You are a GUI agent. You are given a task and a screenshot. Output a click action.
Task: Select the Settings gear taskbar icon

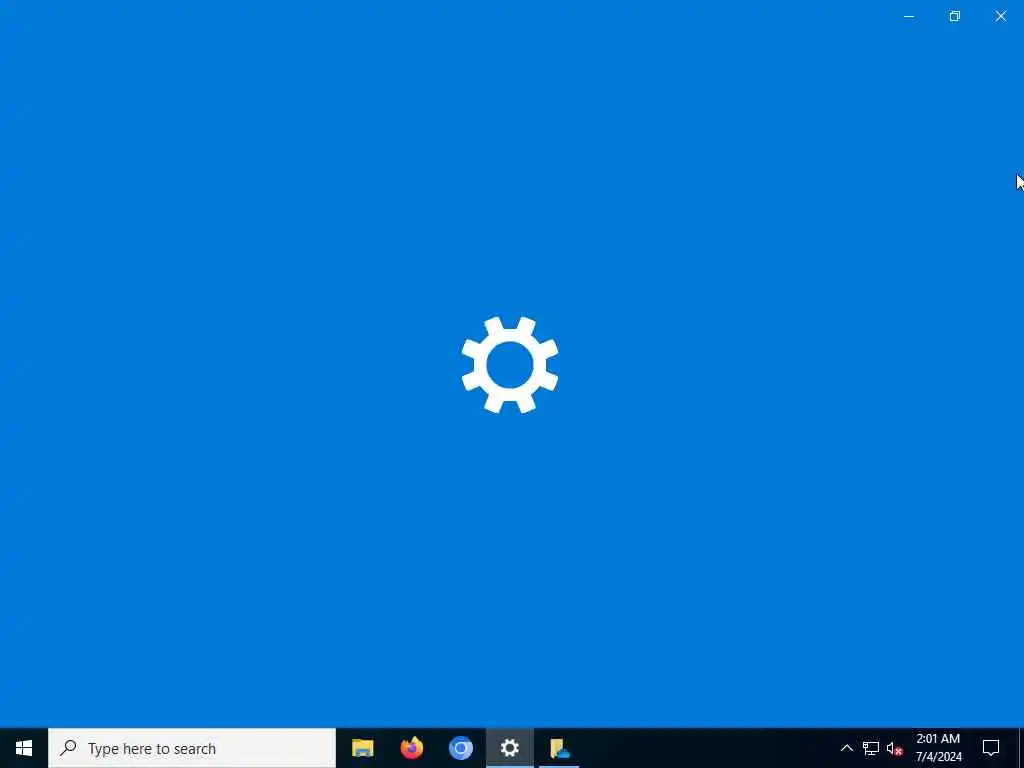(x=509, y=748)
